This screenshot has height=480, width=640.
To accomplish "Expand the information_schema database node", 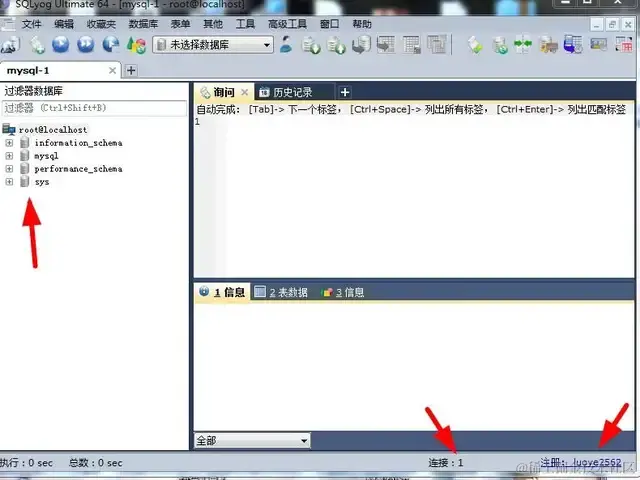I will click(x=9, y=143).
